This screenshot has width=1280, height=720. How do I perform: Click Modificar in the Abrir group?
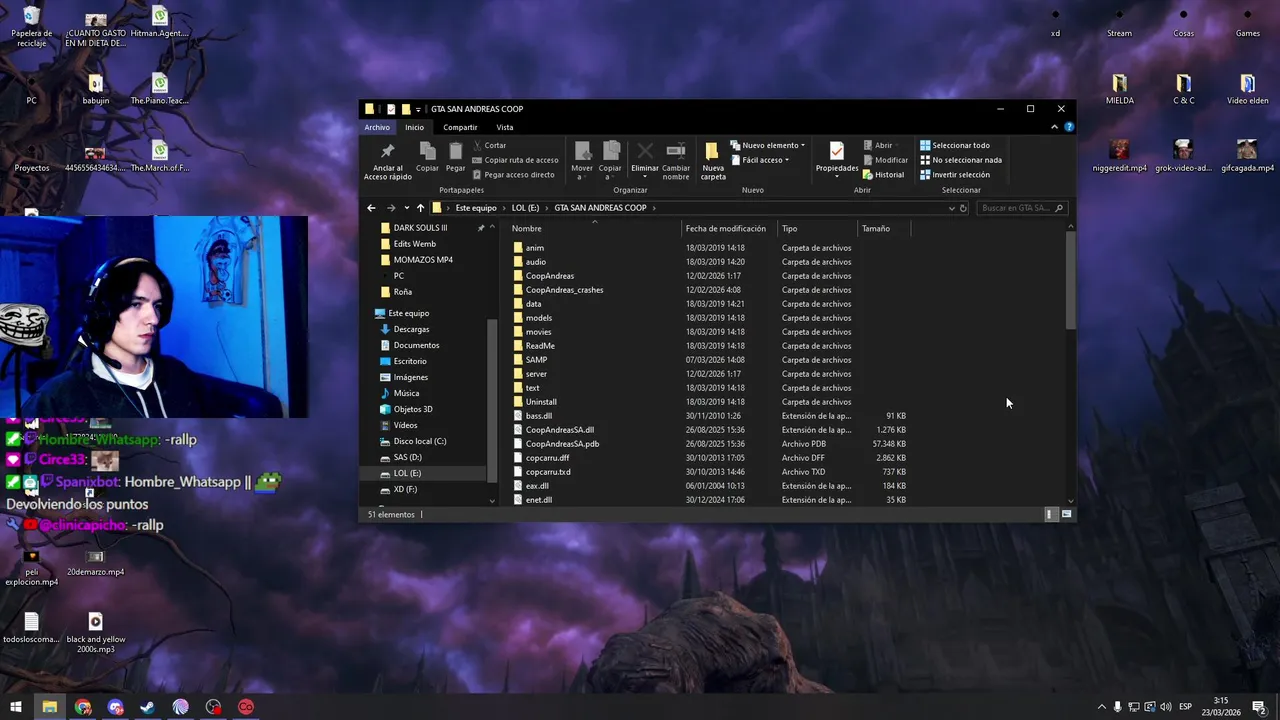pos(885,160)
